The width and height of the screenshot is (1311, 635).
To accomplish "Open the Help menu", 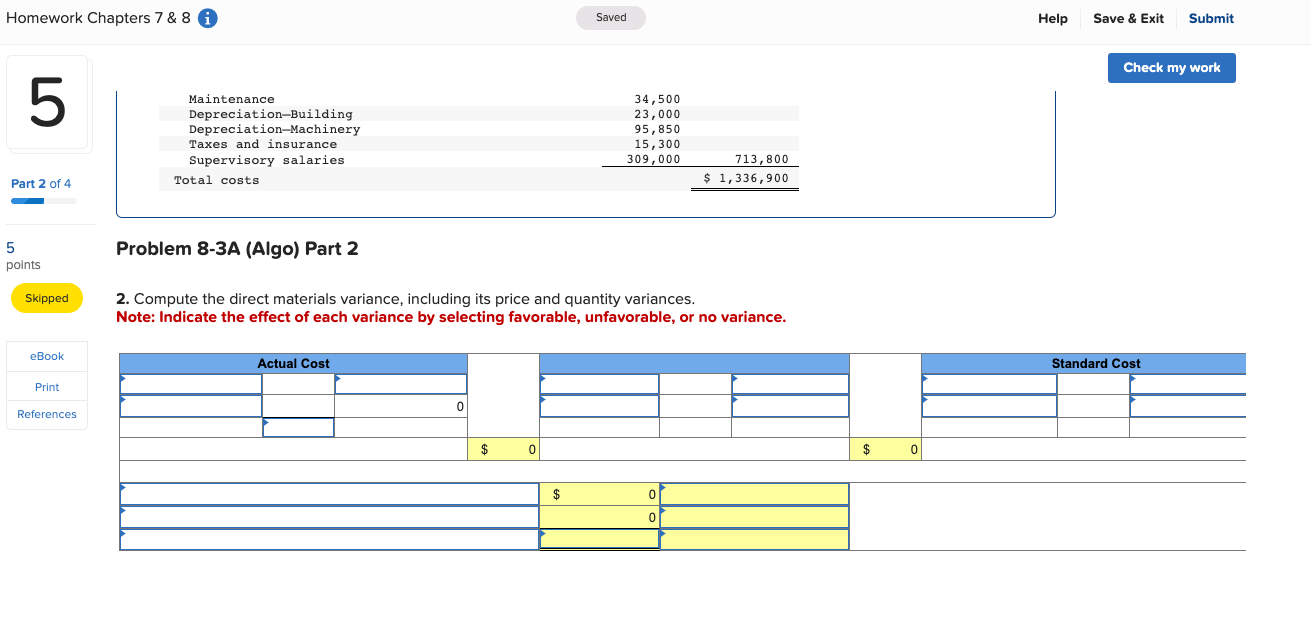I will (1052, 18).
